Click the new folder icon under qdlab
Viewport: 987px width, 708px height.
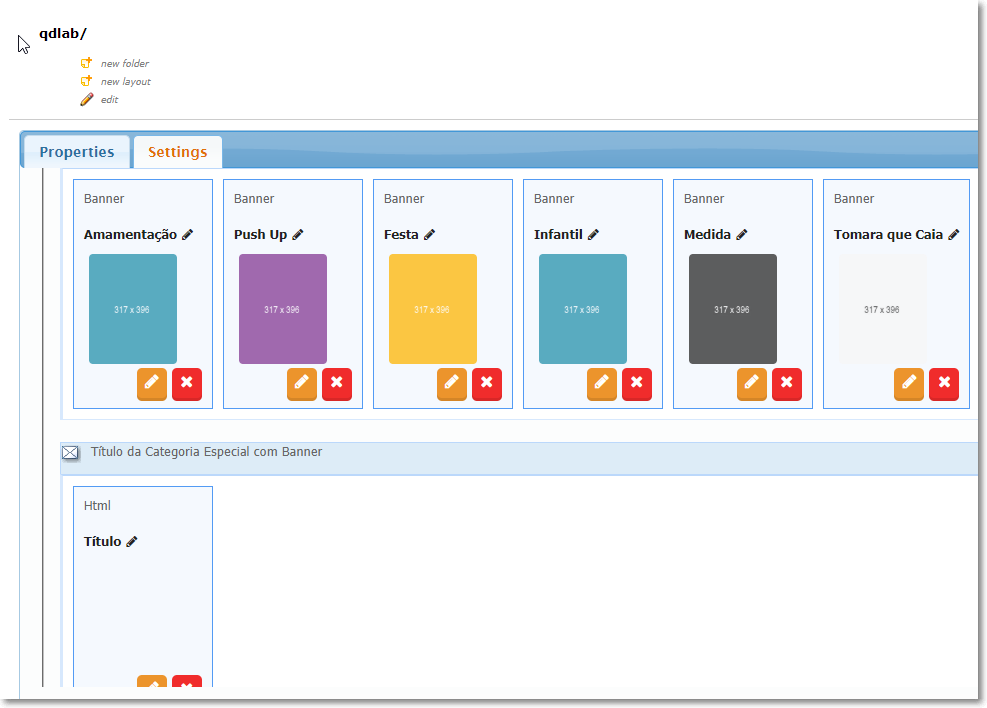pos(87,63)
